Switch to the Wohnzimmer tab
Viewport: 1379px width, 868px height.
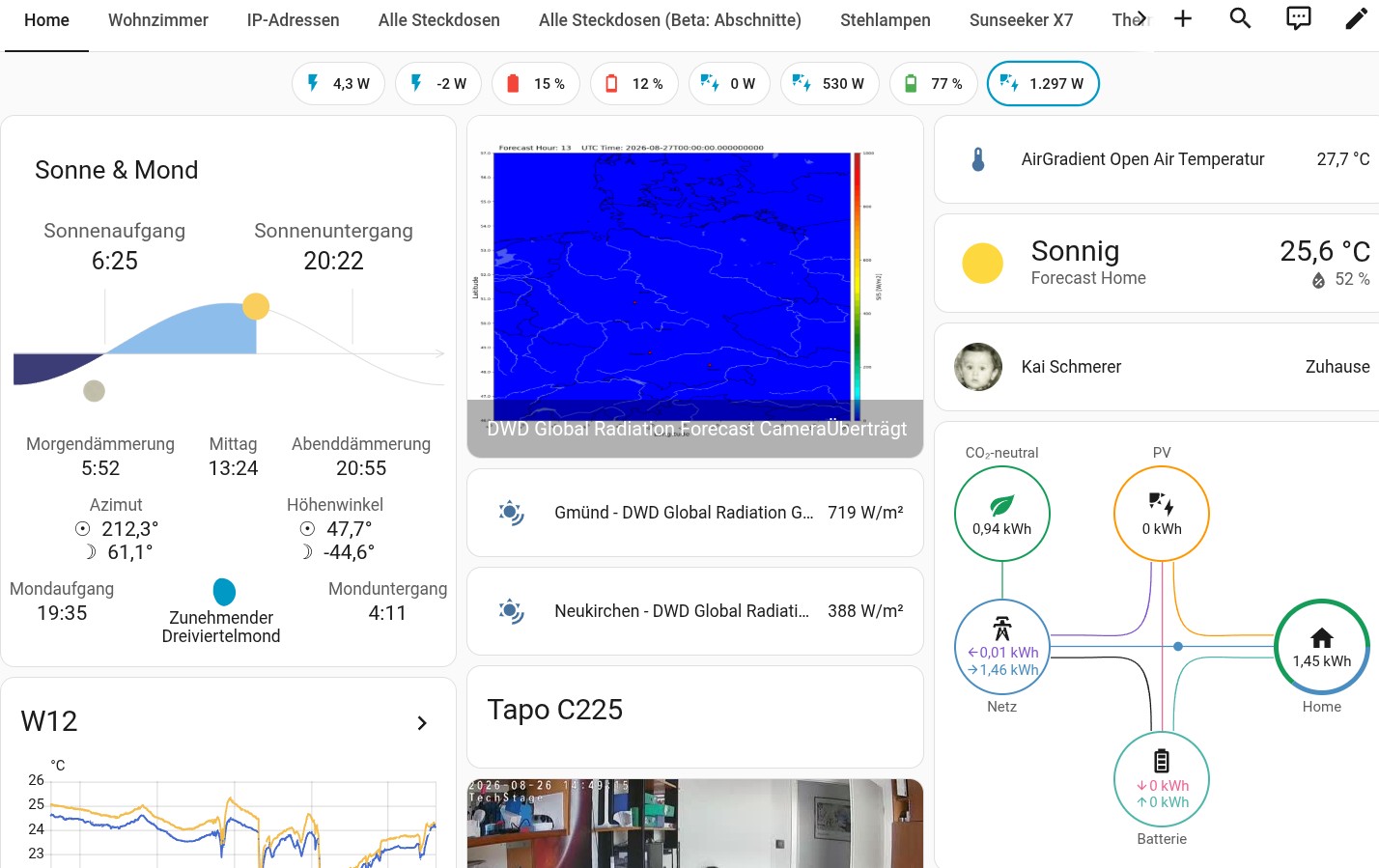[158, 20]
